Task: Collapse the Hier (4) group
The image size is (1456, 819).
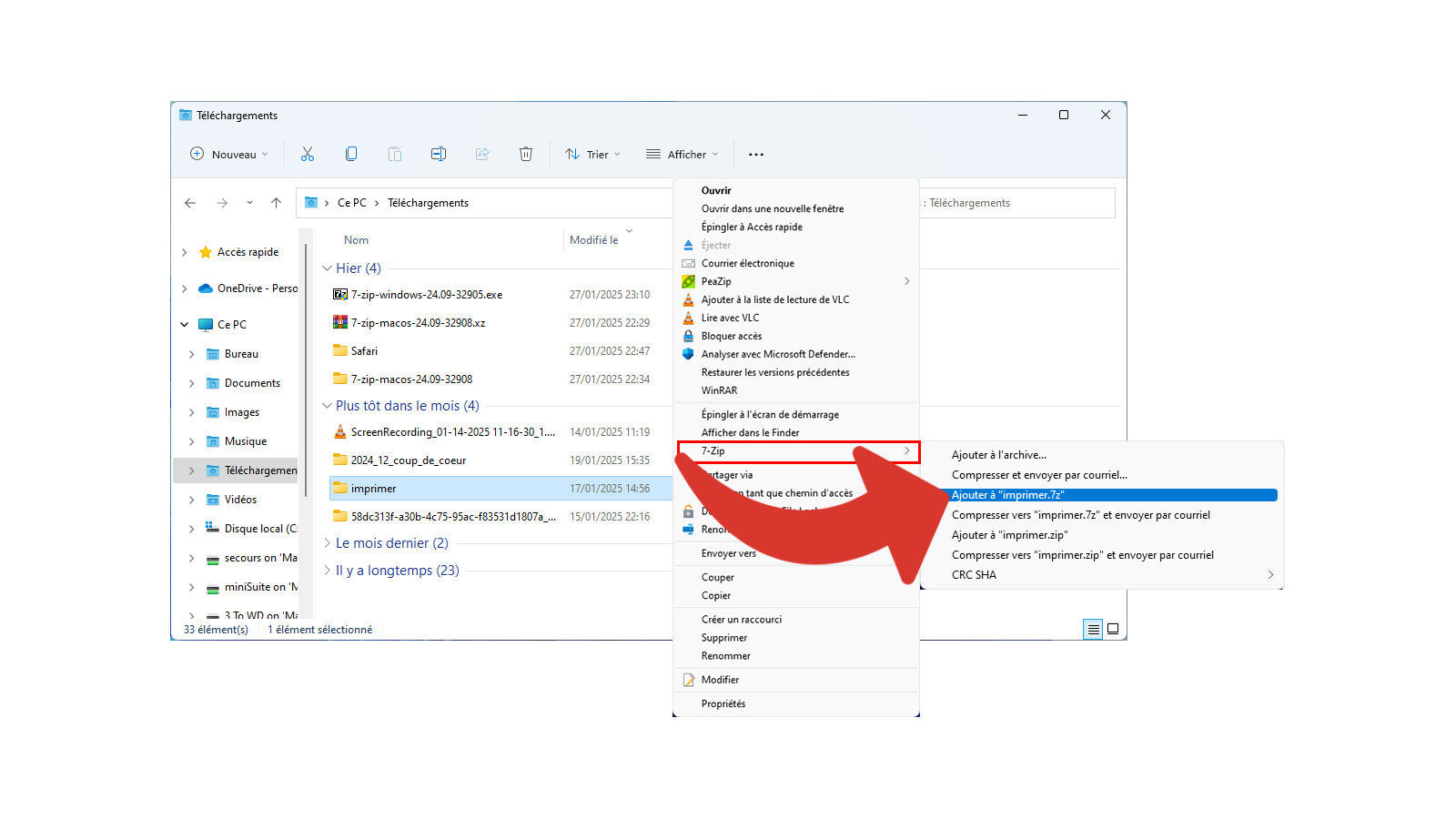Action: point(328,268)
